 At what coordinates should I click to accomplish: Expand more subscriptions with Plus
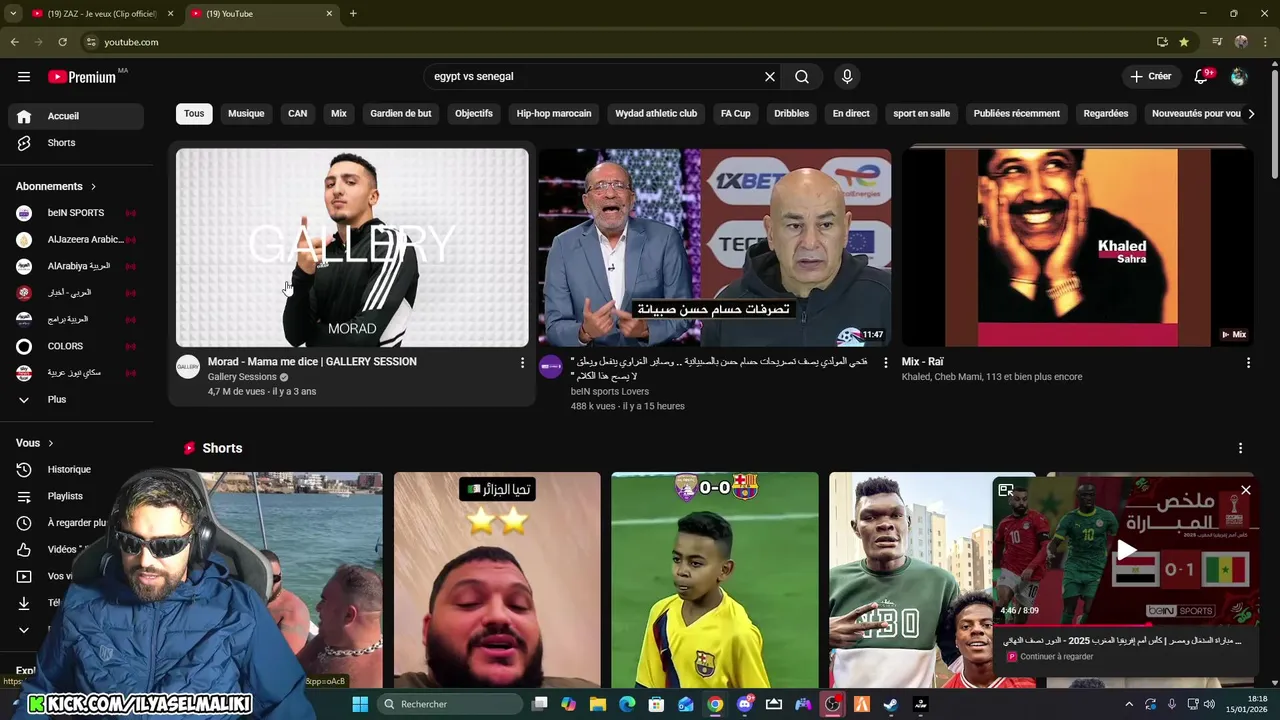76,399
